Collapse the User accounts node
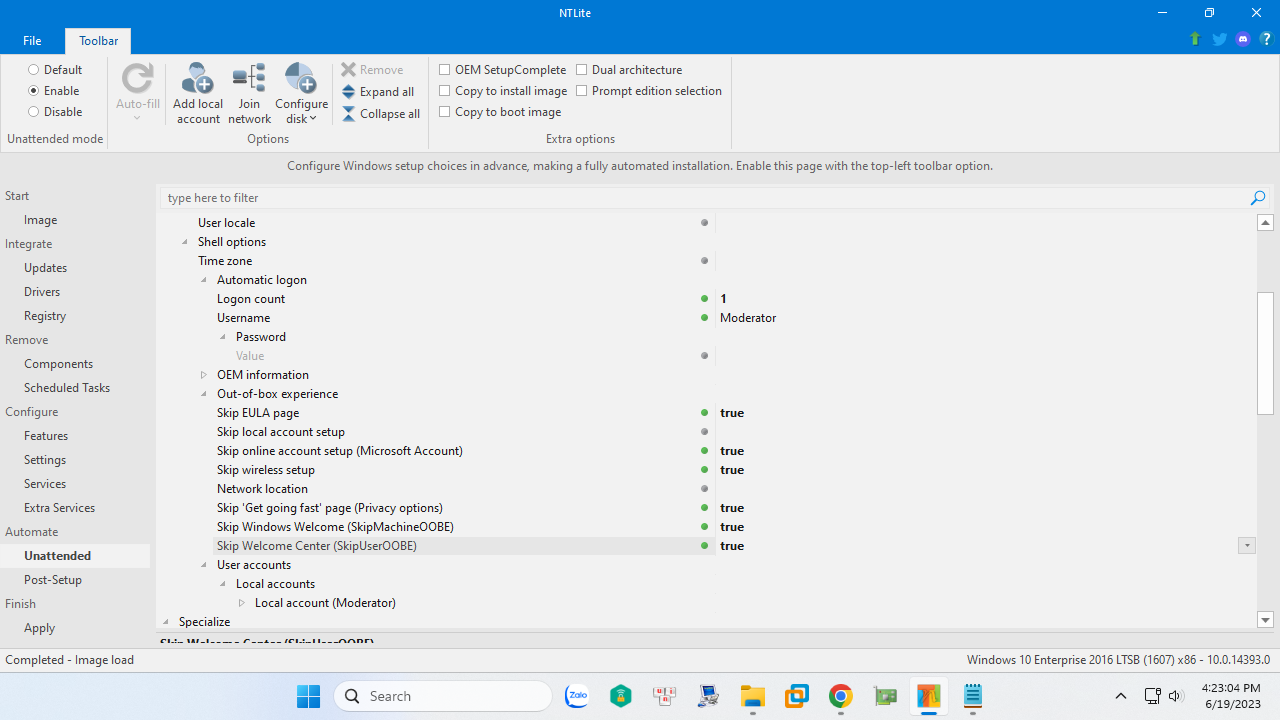The image size is (1280, 720). [x=204, y=565]
